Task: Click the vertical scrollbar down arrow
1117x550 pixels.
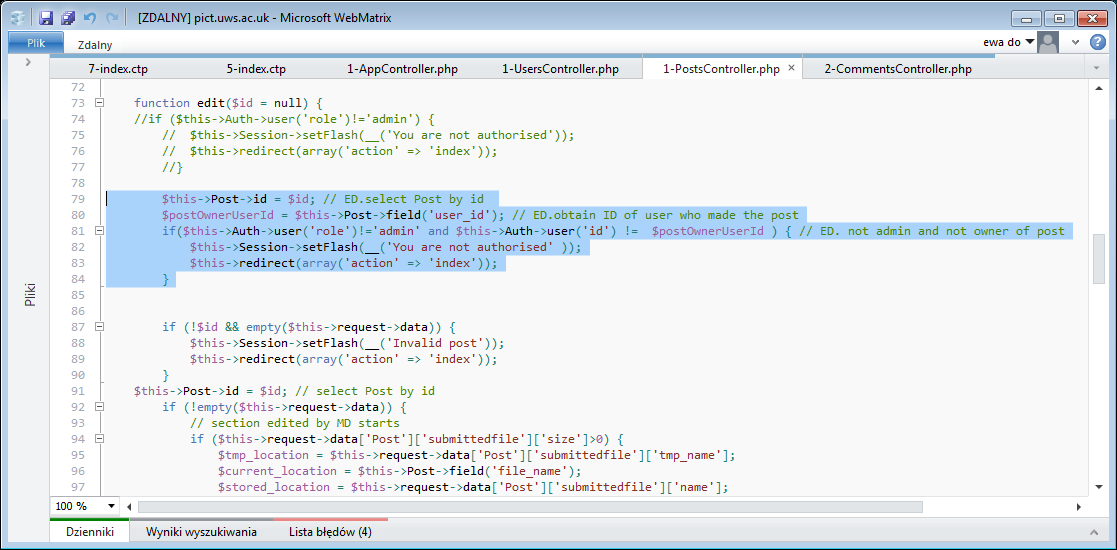Action: tap(1098, 488)
